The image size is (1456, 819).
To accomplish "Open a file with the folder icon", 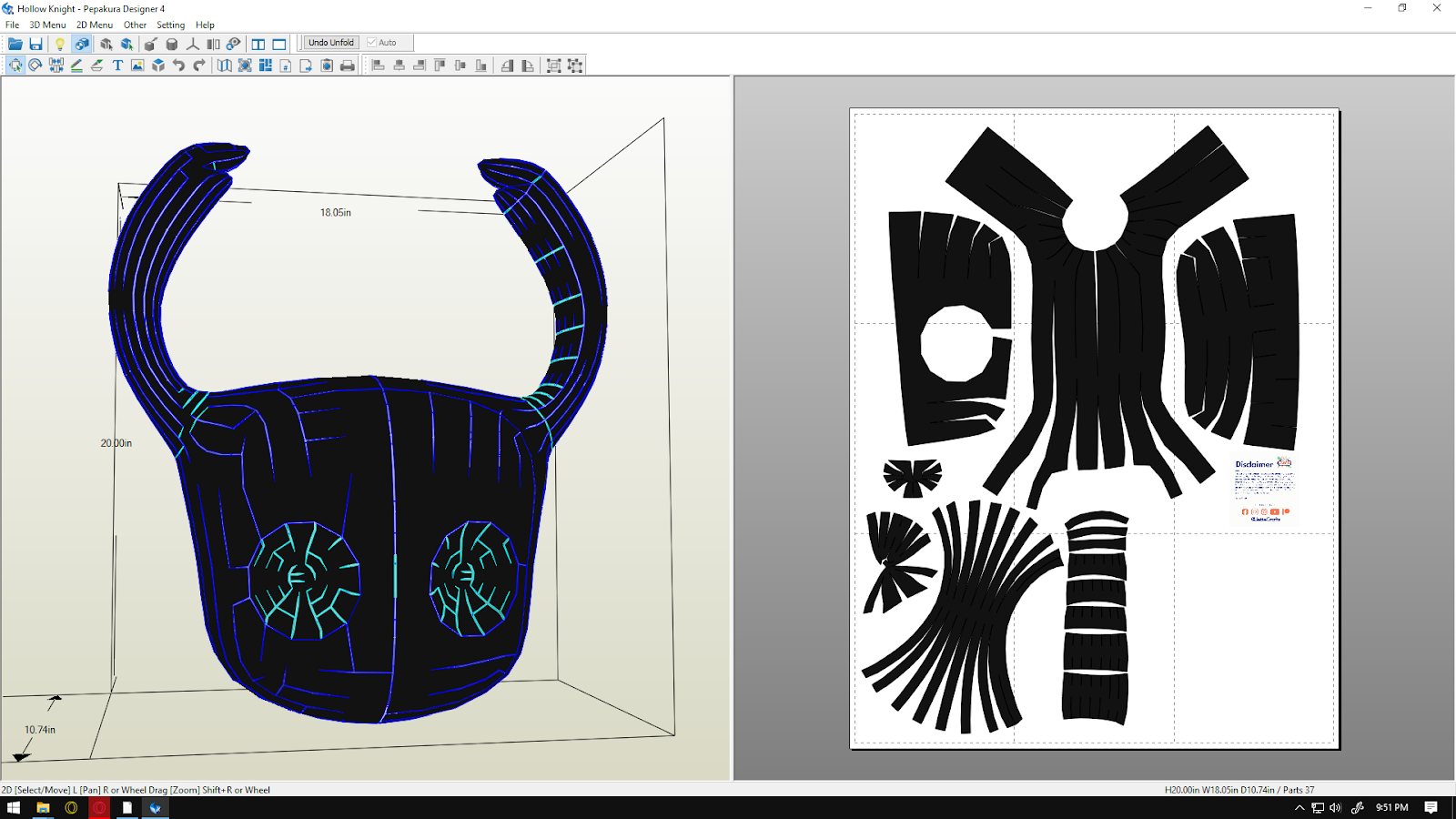I will [15, 44].
